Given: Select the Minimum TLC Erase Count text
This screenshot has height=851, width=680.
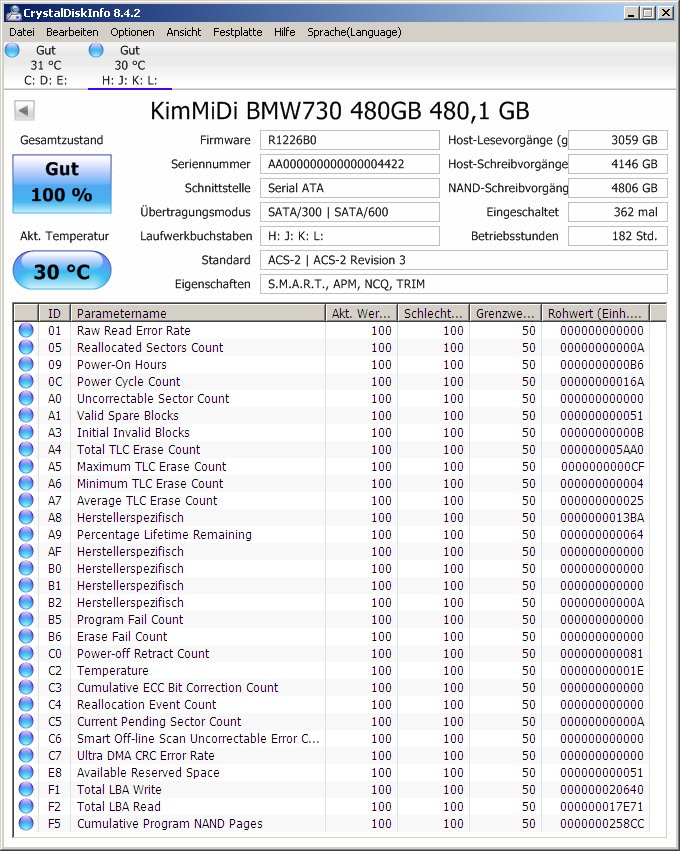Looking at the screenshot, I should [x=150, y=483].
